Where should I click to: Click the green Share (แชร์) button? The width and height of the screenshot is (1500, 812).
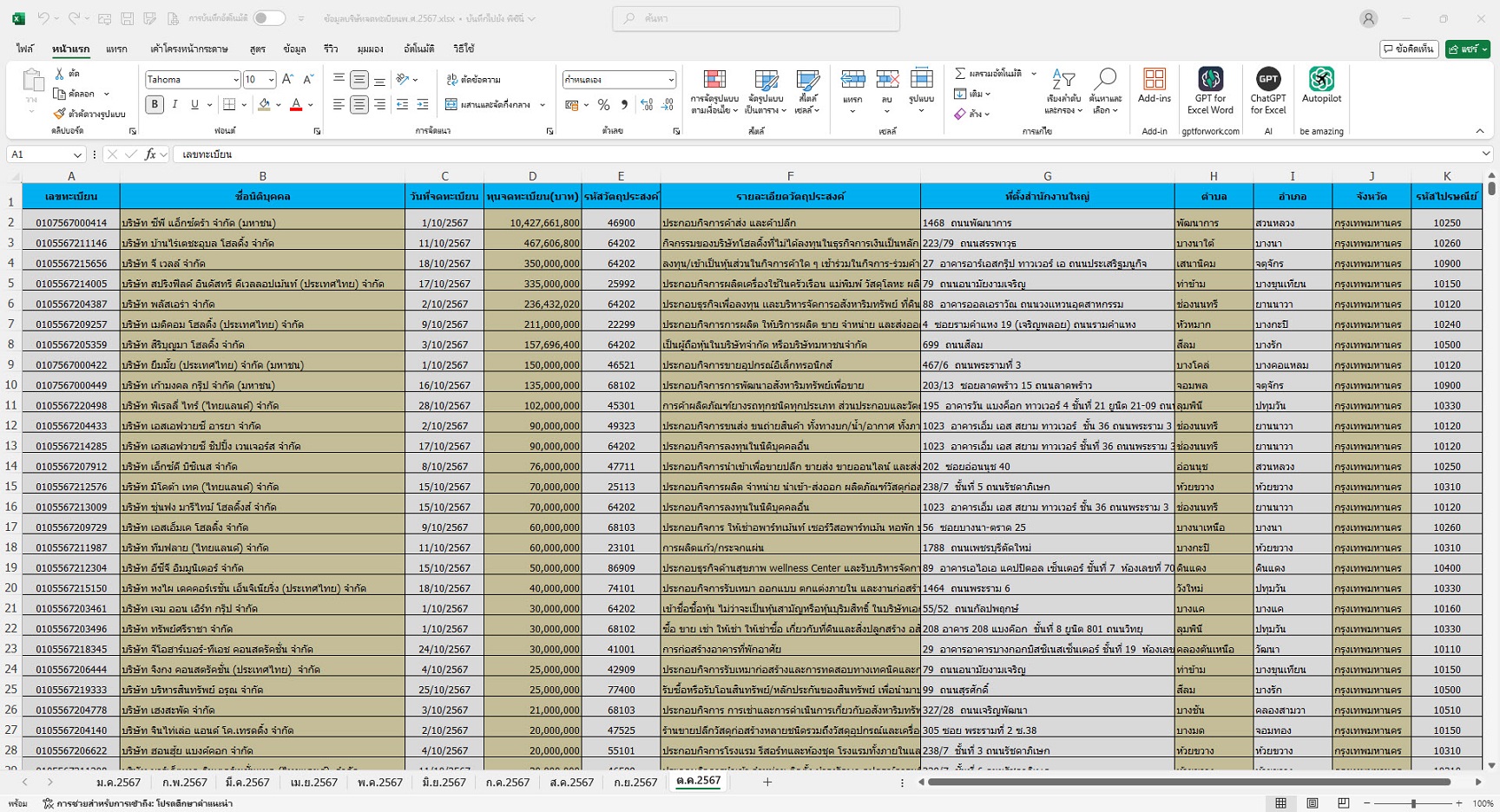point(1468,49)
